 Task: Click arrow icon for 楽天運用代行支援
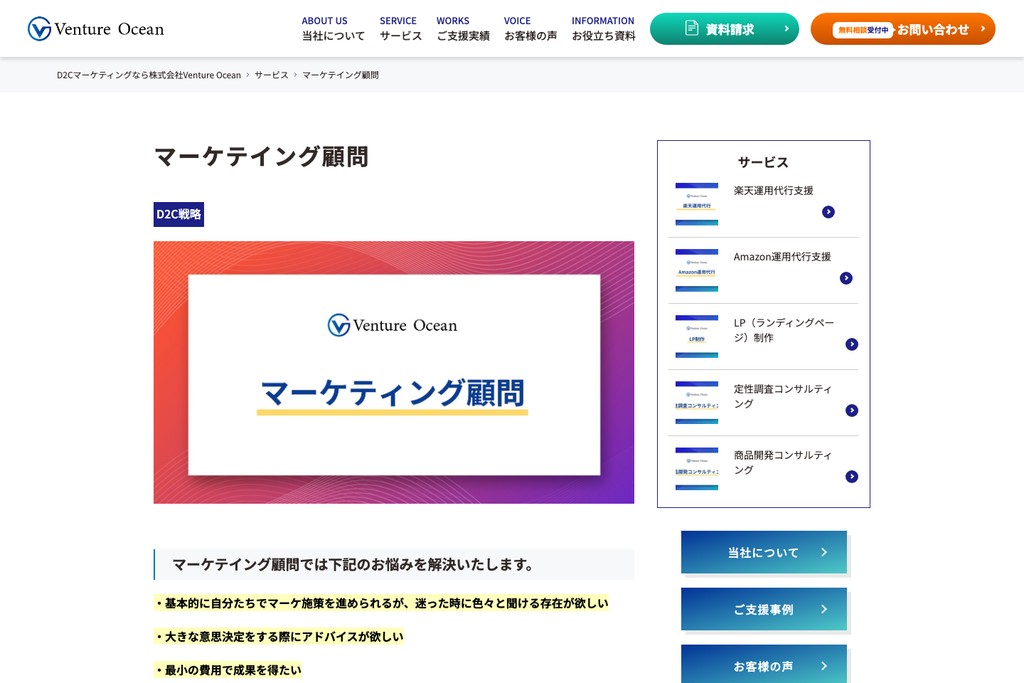click(x=828, y=212)
